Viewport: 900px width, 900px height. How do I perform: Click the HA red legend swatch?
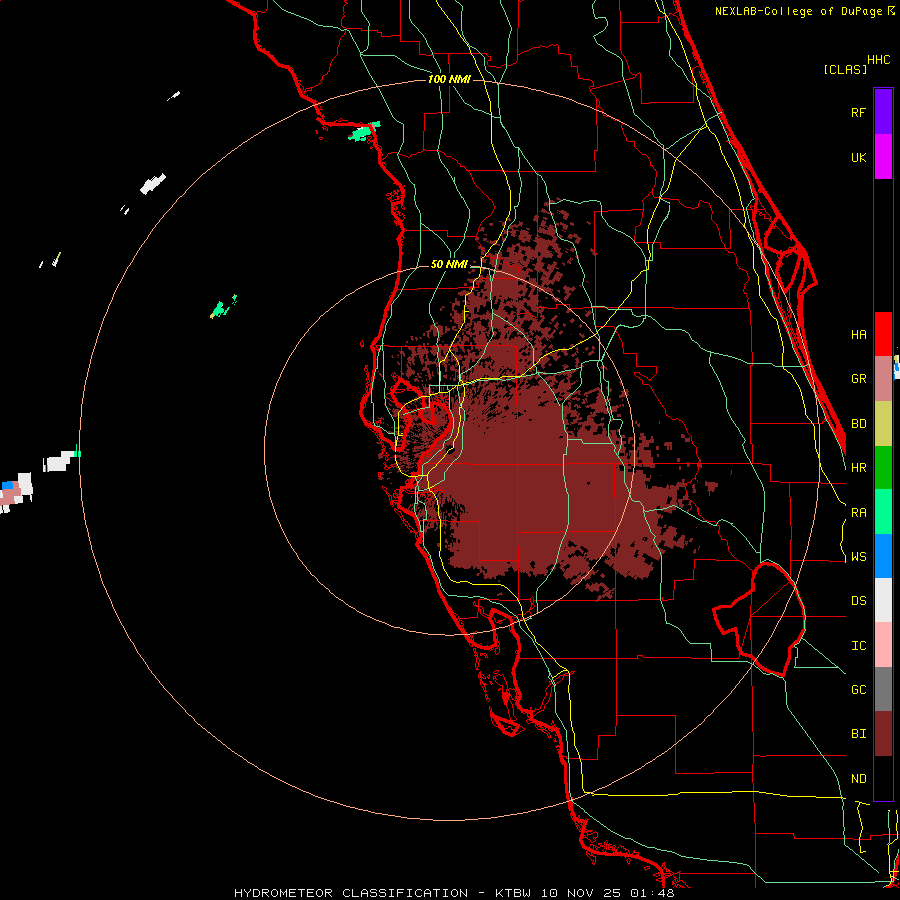coord(883,334)
